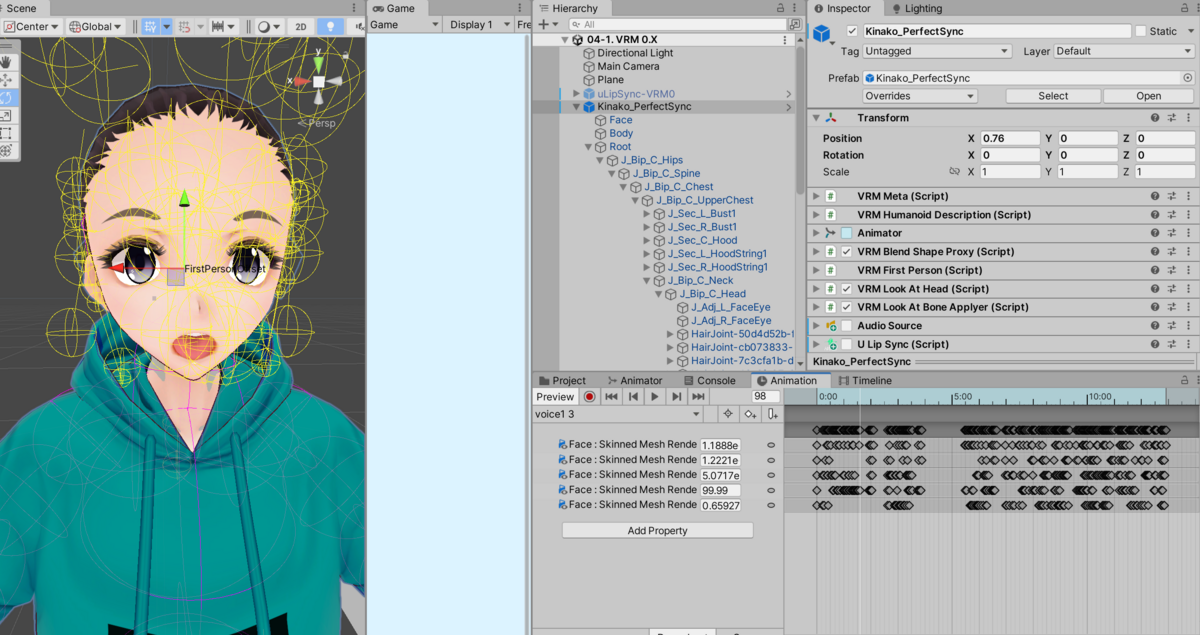The height and width of the screenshot is (635, 1200).
Task: Open the voice1 3 clip dropdown
Action: [x=618, y=414]
